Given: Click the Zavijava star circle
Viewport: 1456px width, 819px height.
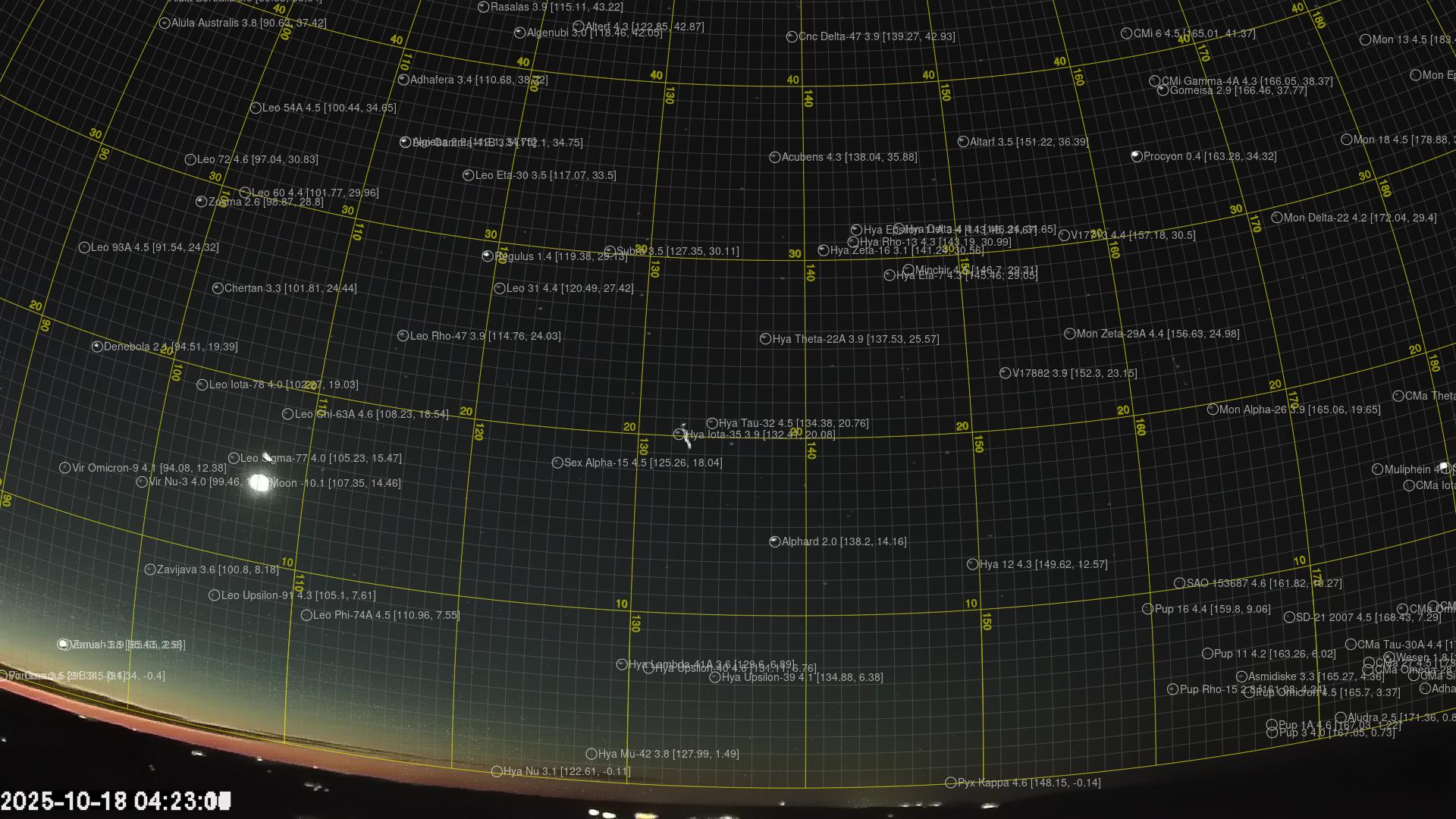Looking at the screenshot, I should [150, 570].
